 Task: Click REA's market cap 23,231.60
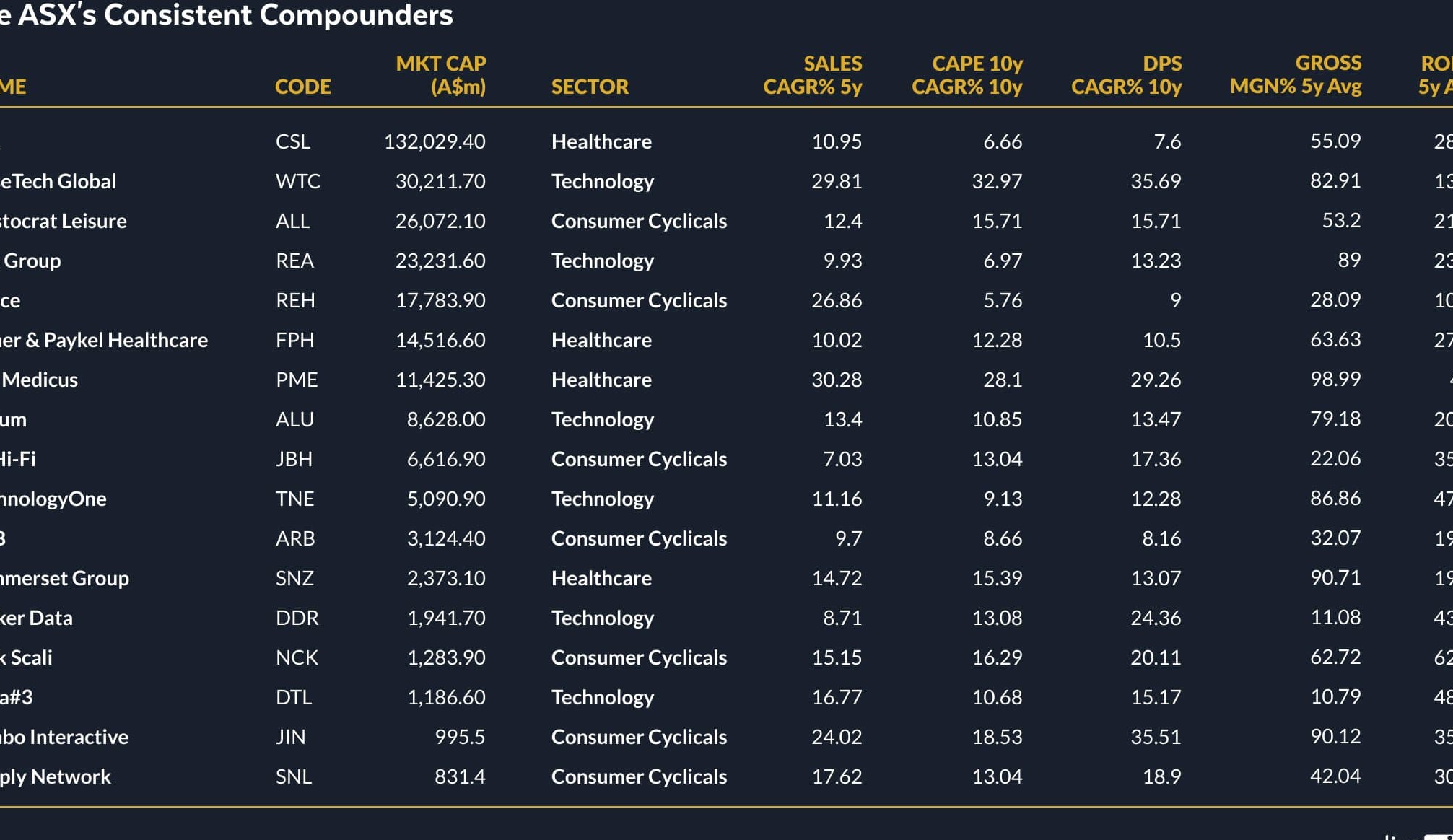pyautogui.click(x=440, y=261)
